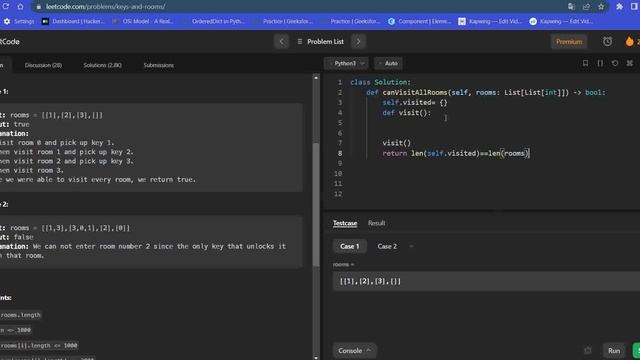
Task: Open Component | Element bookmark
Action: point(420,21)
